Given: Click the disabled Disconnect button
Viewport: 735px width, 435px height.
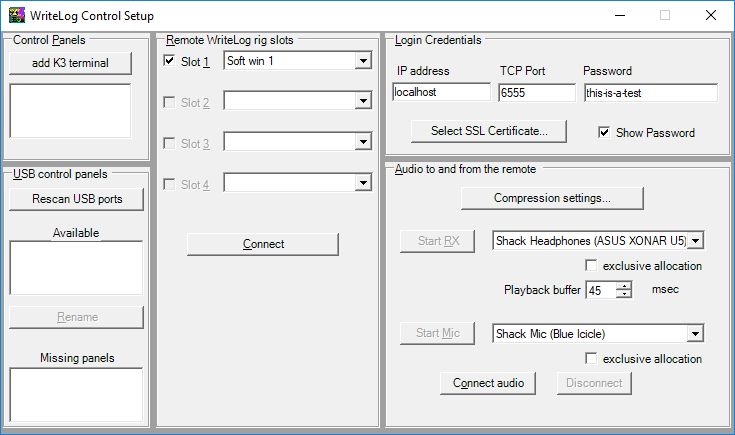Looking at the screenshot, I should click(x=594, y=383).
